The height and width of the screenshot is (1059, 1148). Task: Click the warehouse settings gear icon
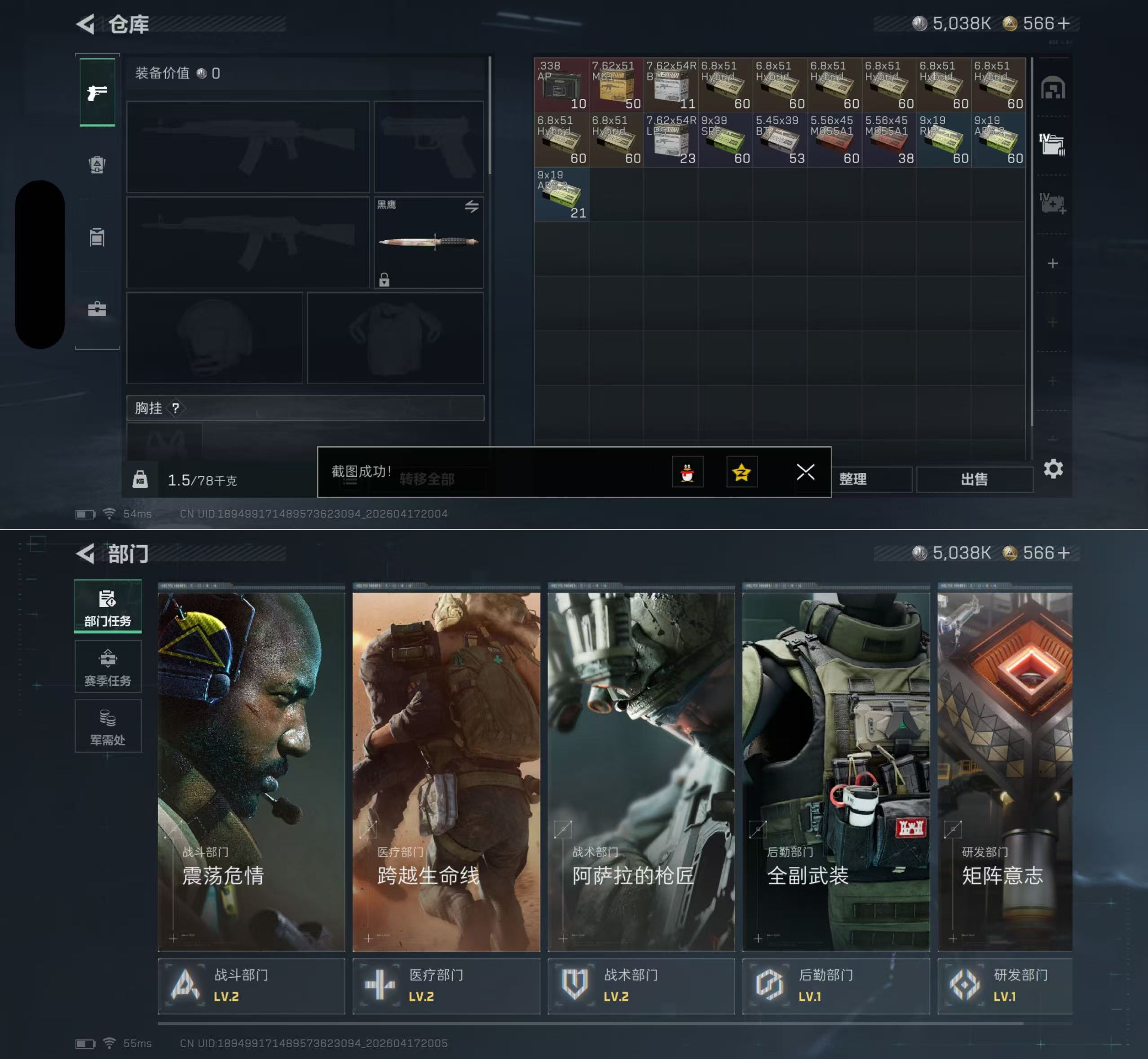(1053, 469)
